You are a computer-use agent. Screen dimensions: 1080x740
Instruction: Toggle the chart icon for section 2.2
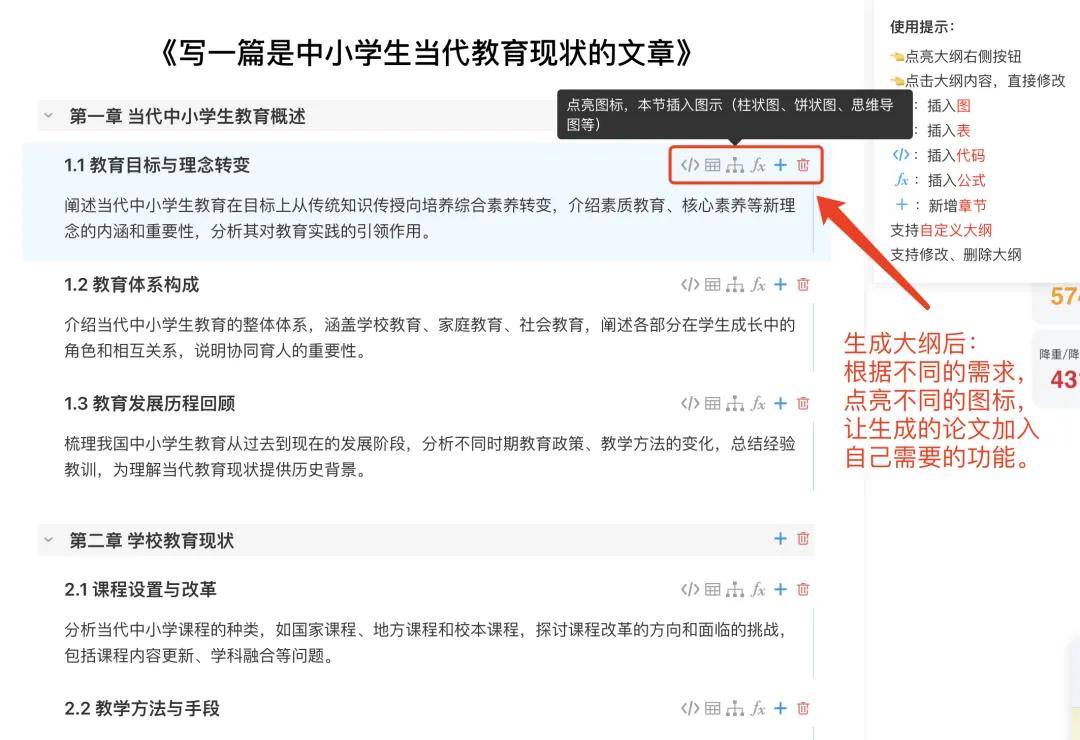[x=735, y=708]
